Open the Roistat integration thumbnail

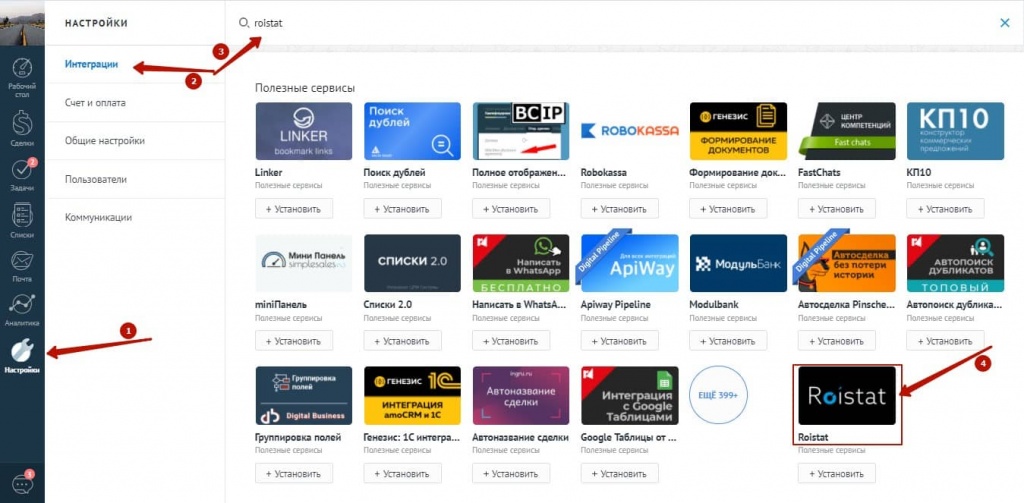[x=847, y=395]
